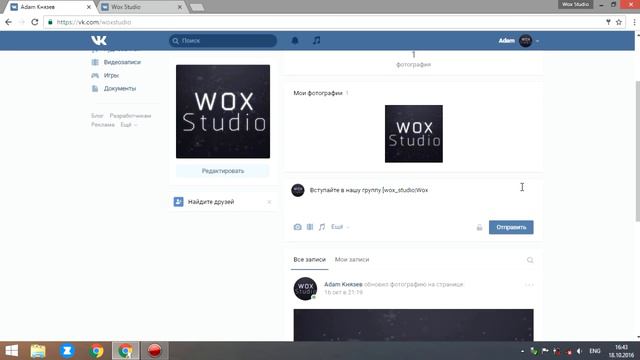Click the Редактировать button

point(223,171)
